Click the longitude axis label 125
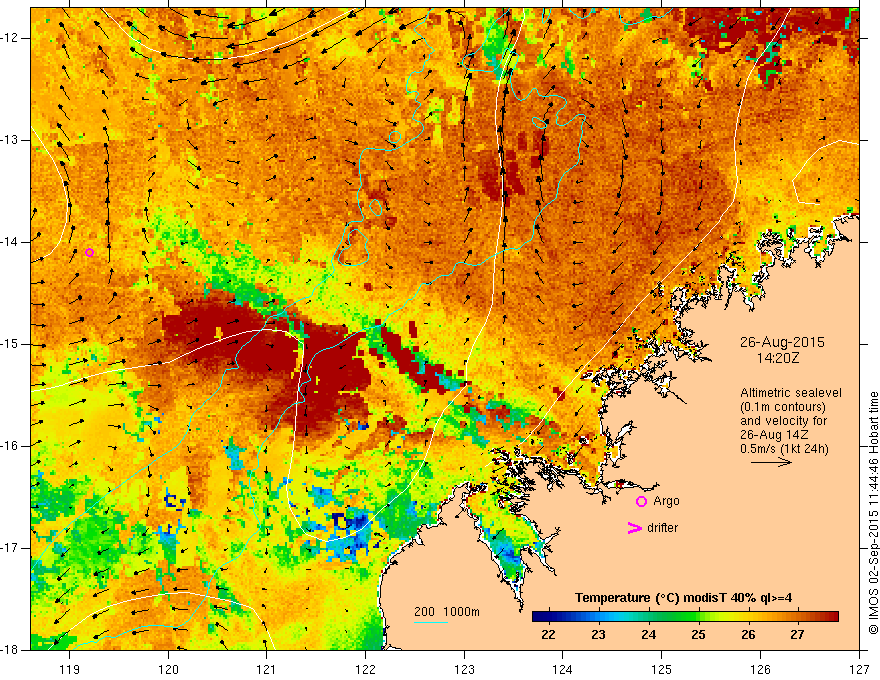This screenshot has width=880, height=680. [662, 669]
